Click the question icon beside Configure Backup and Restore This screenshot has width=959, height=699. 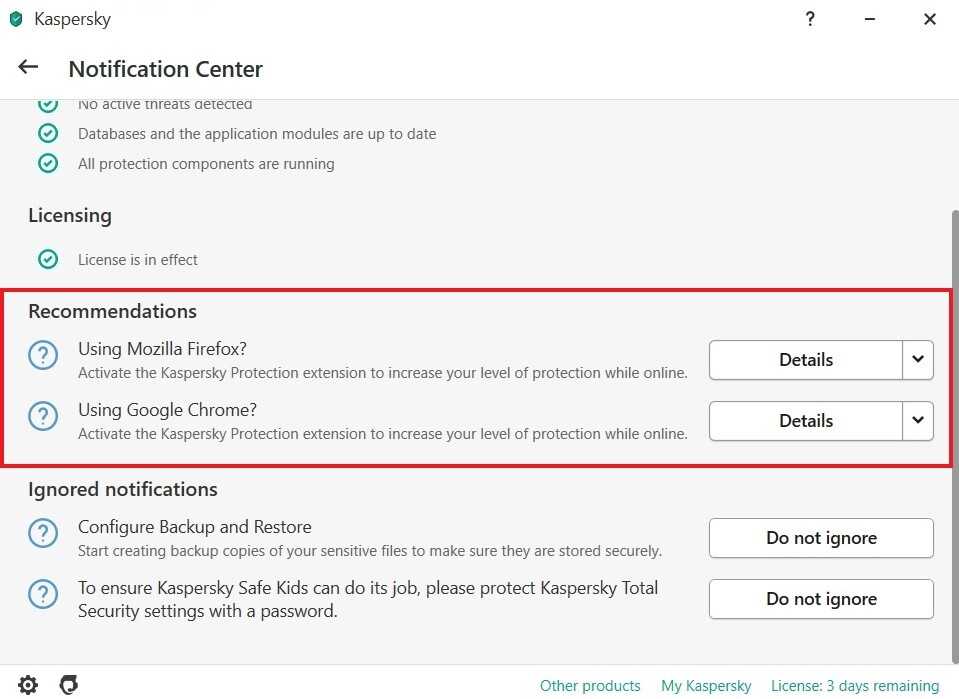tap(43, 534)
